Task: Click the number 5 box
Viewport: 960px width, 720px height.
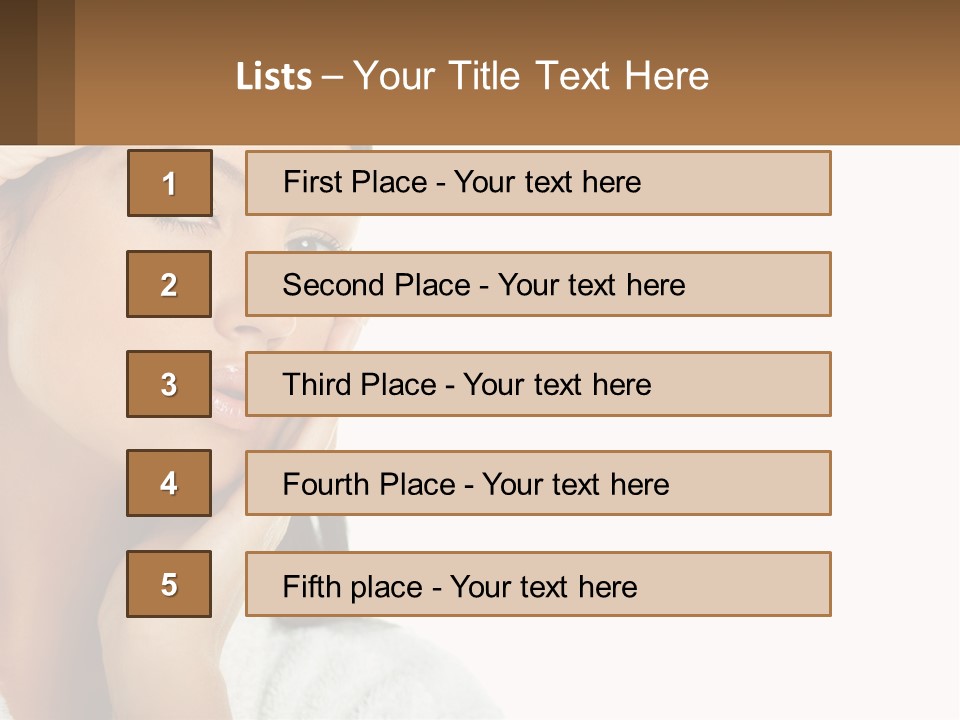Action: (x=169, y=584)
